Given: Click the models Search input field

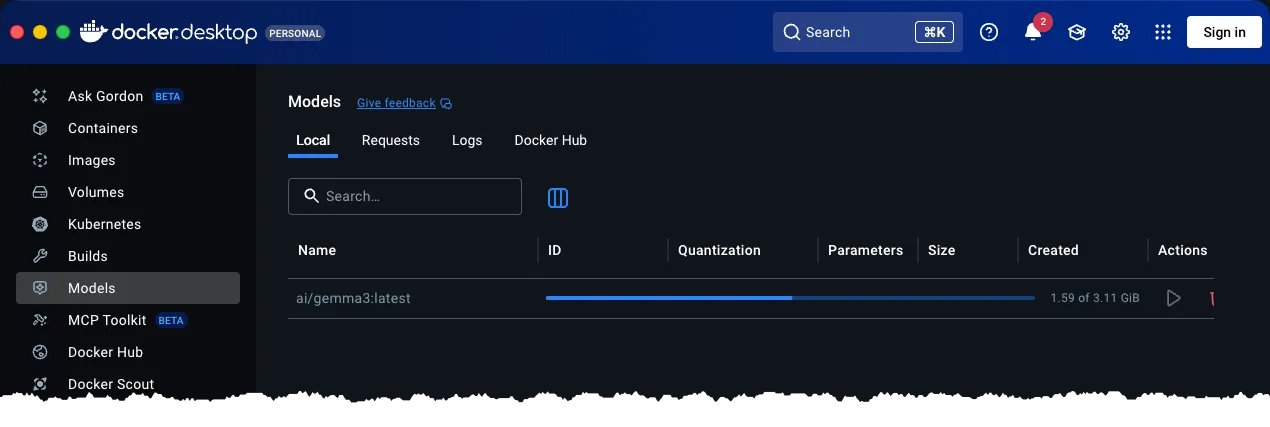Looking at the screenshot, I should [x=405, y=196].
